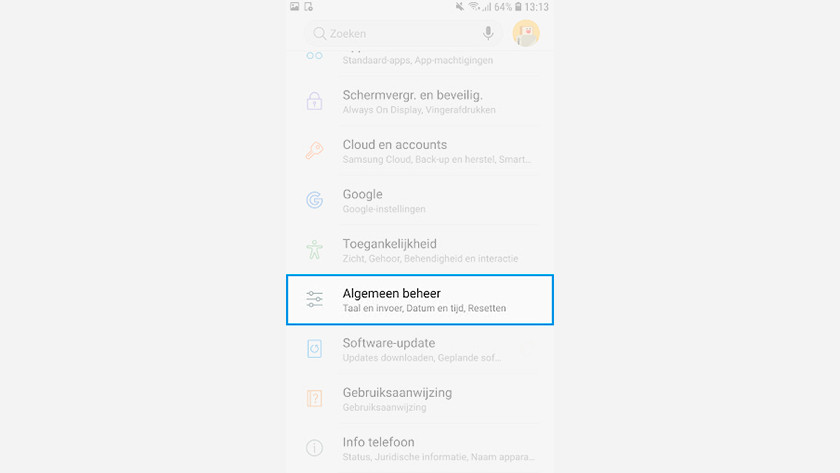Tap the battery status icon
The image size is (840, 473).
click(518, 6)
